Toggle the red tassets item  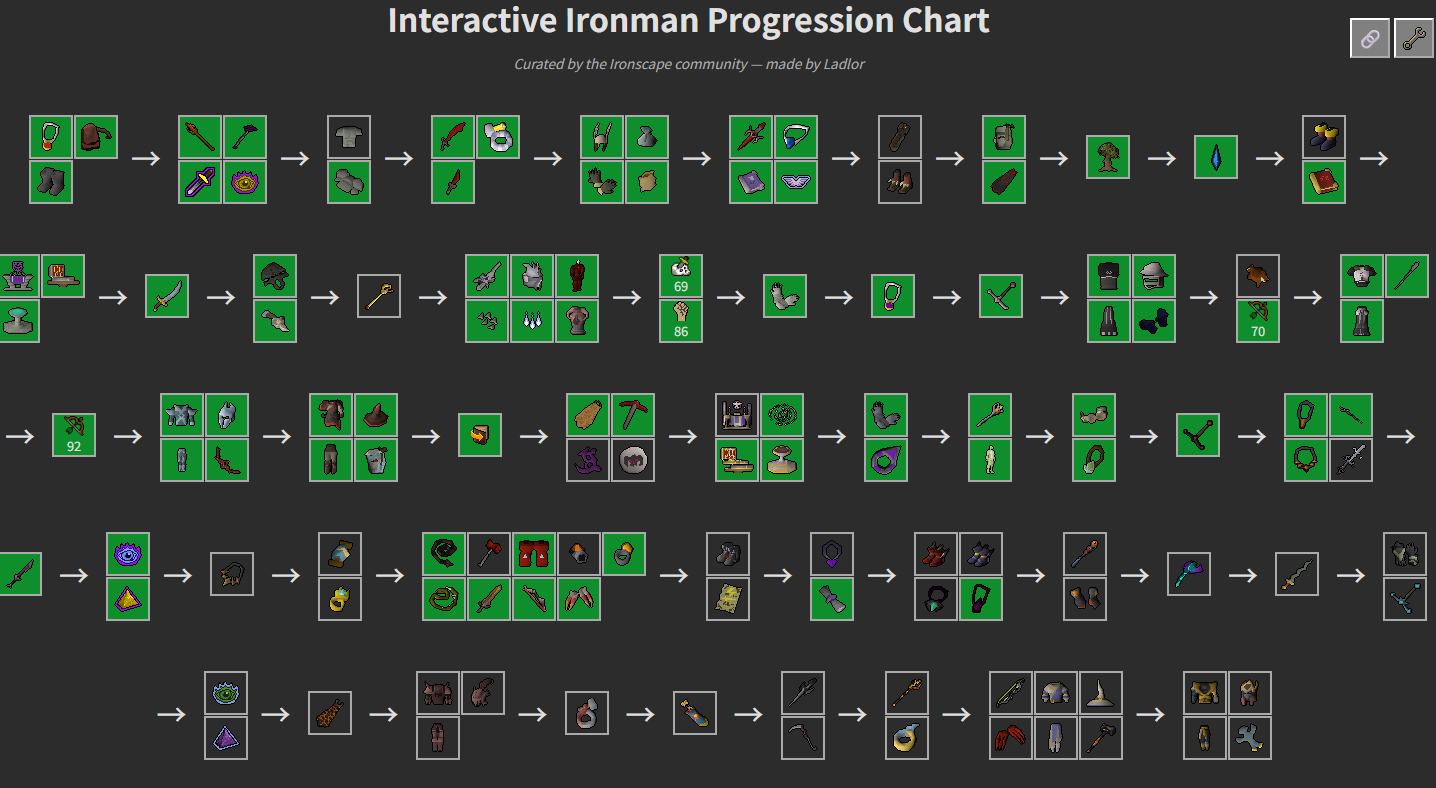point(534,554)
